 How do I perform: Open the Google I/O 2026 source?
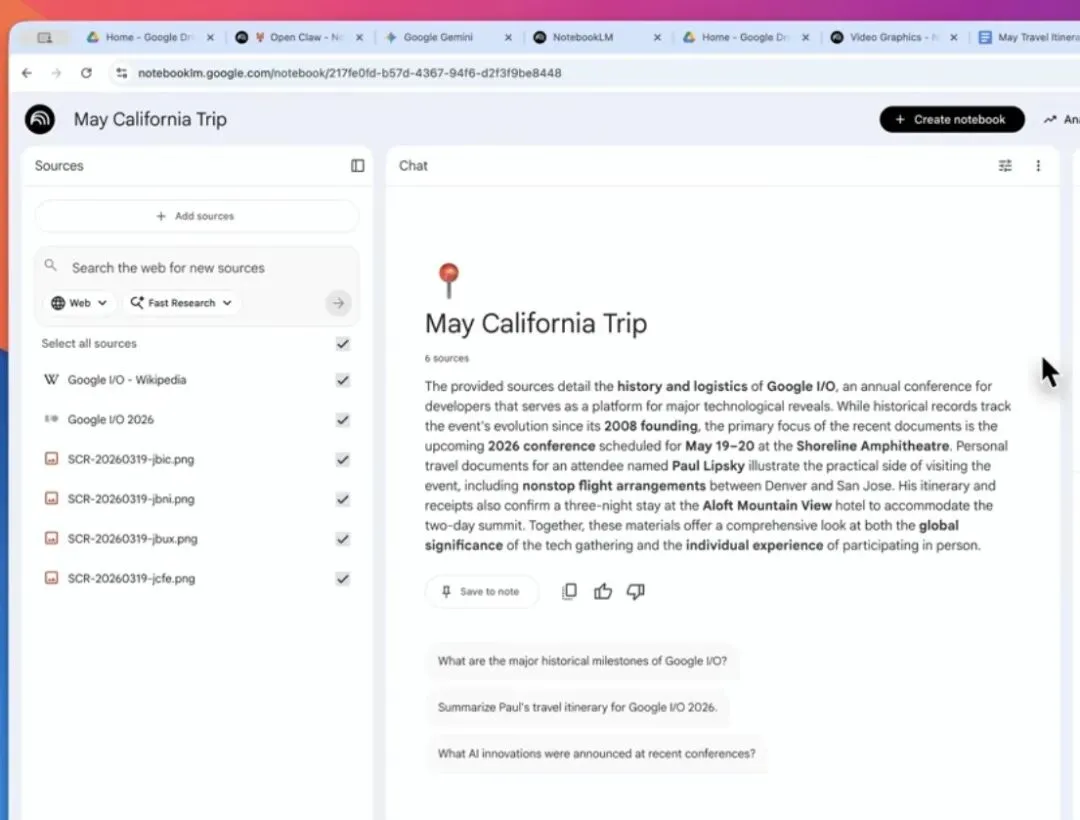pos(110,419)
